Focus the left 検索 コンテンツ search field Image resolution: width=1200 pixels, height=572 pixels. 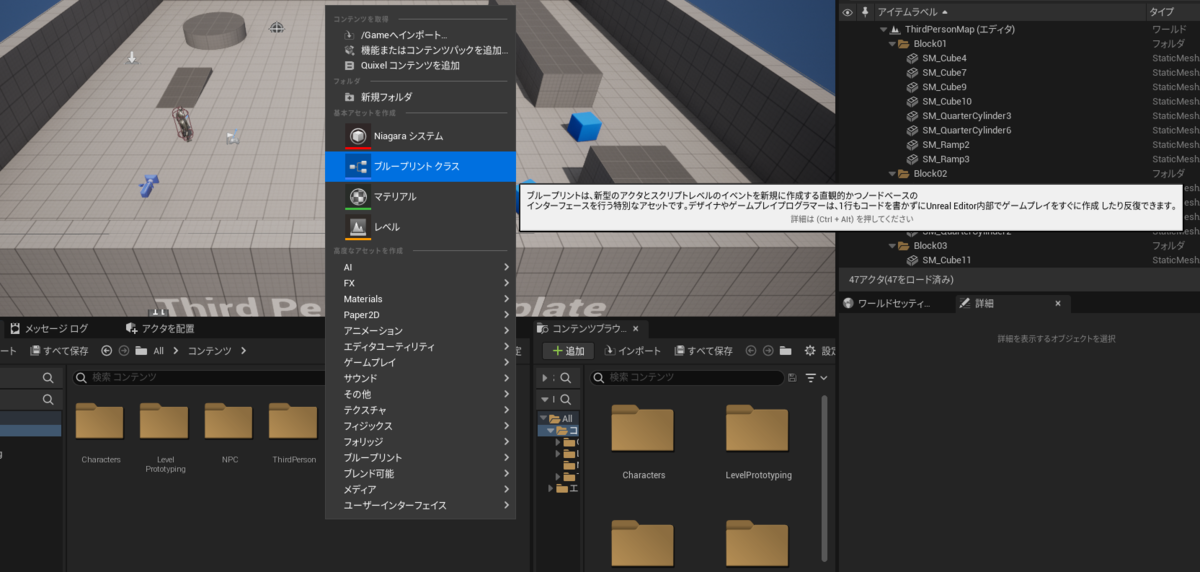(200, 378)
